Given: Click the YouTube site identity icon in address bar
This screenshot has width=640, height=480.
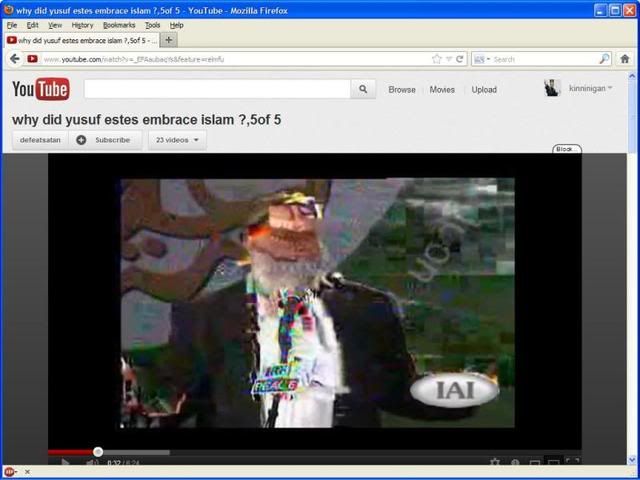Looking at the screenshot, I should coord(33,59).
